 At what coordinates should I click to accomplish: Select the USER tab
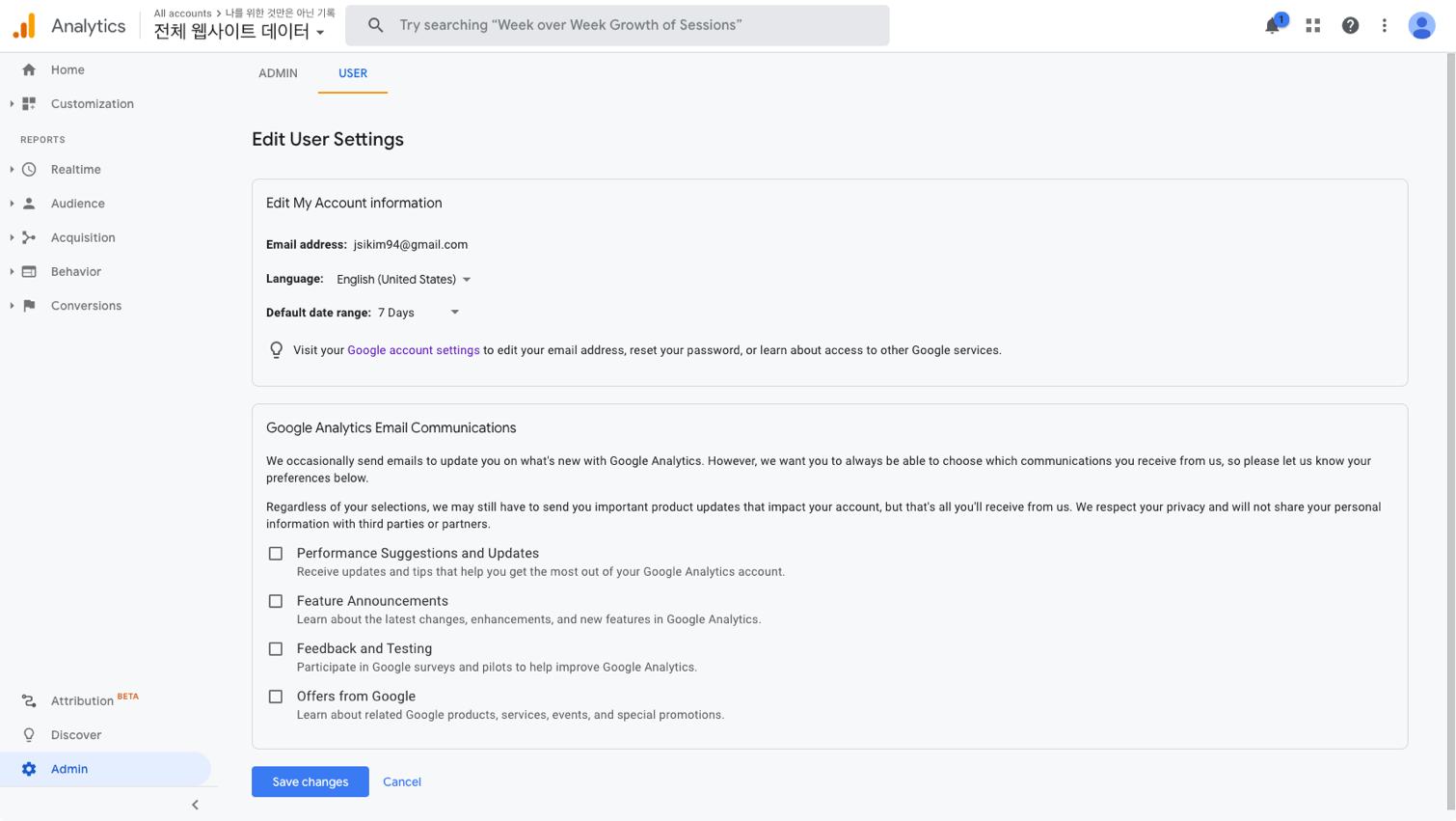pyautogui.click(x=353, y=73)
